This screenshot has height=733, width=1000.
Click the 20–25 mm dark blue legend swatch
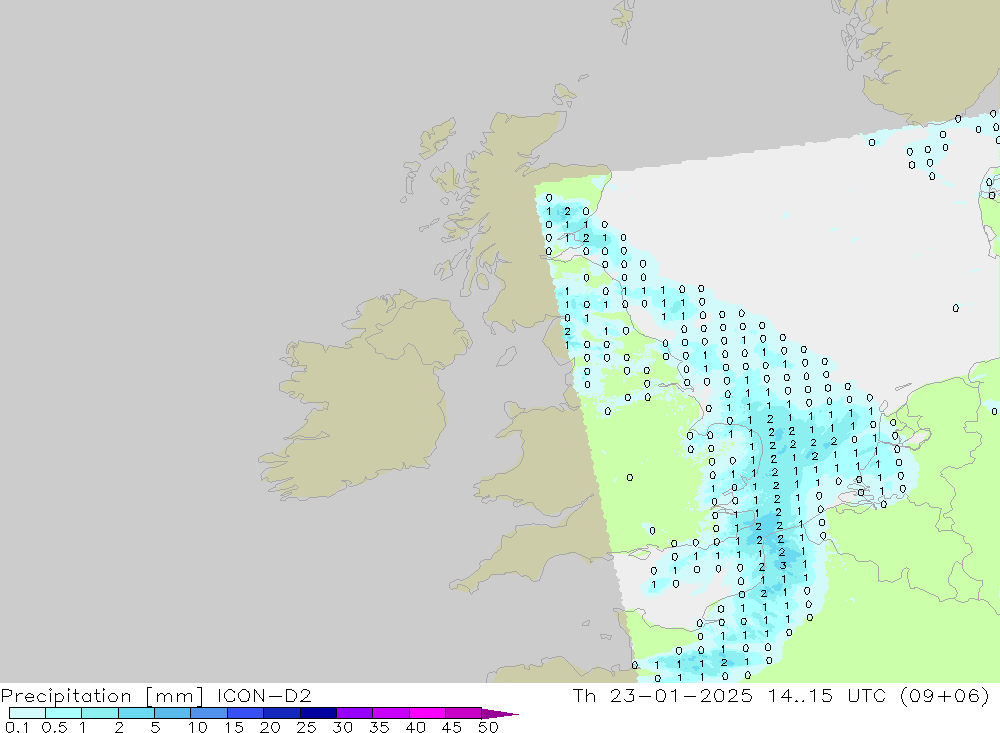click(x=282, y=713)
